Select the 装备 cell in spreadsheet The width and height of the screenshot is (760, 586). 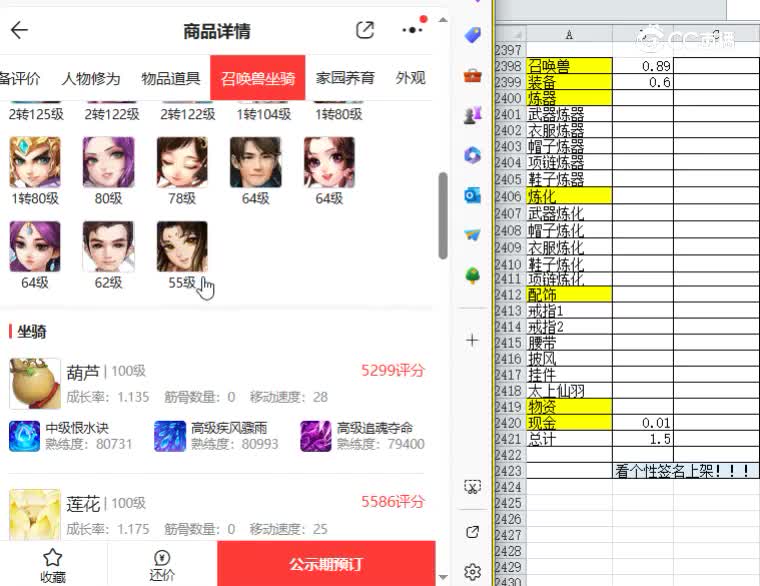point(569,82)
